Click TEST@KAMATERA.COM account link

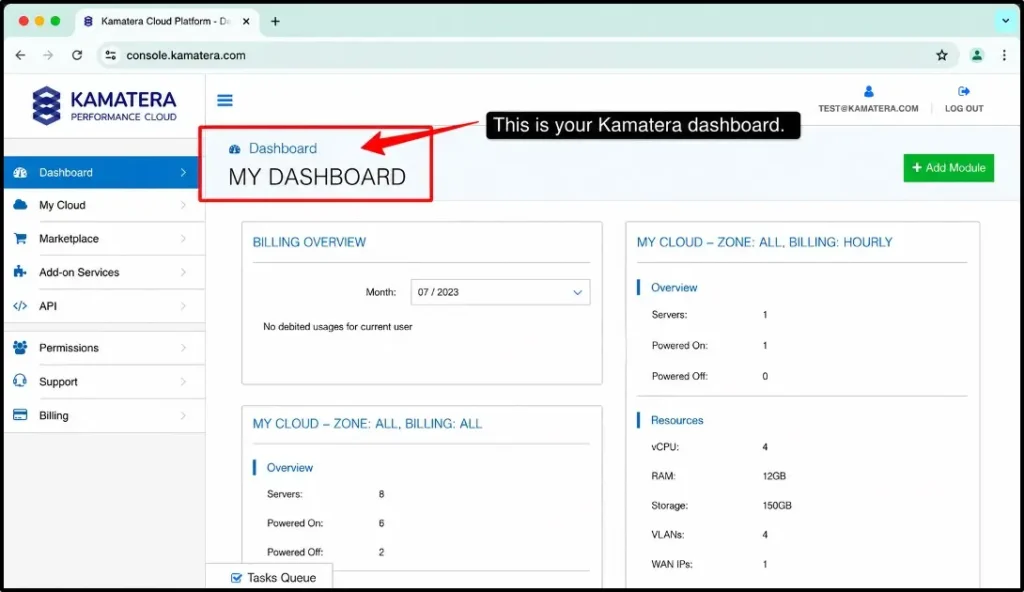(868, 108)
